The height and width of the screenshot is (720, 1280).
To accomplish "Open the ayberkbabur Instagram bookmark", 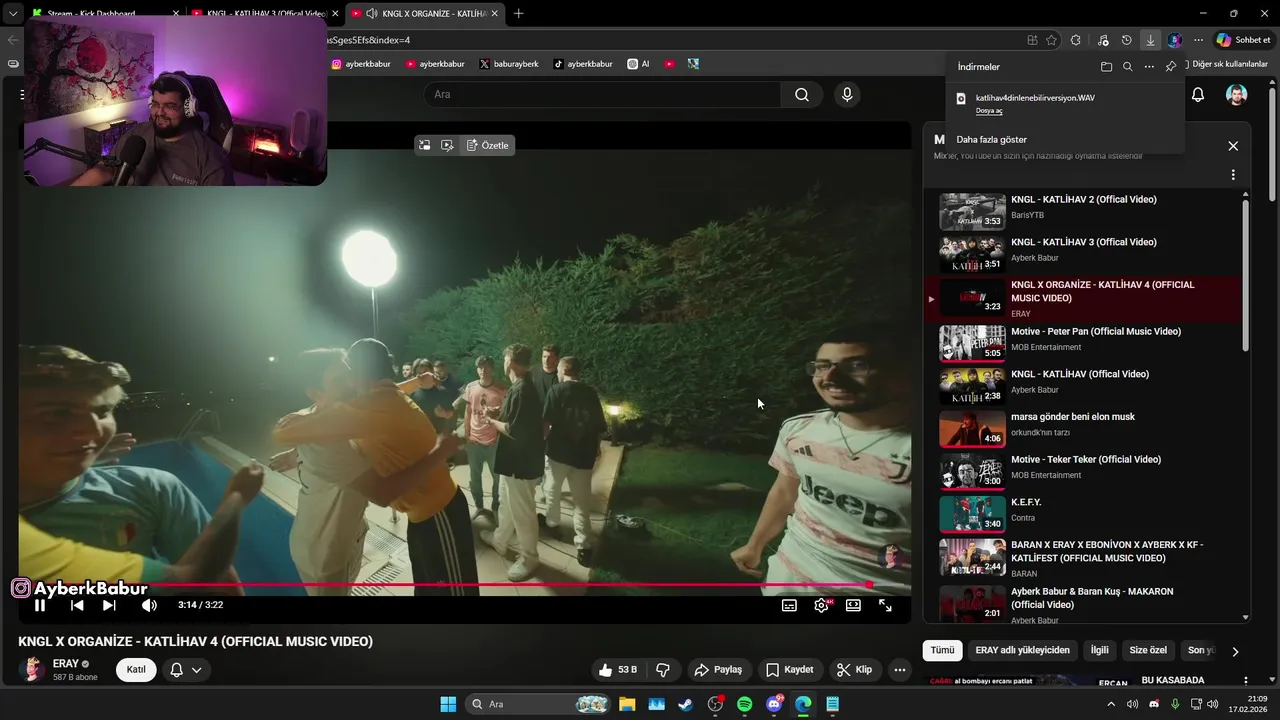I will pyautogui.click(x=361, y=64).
